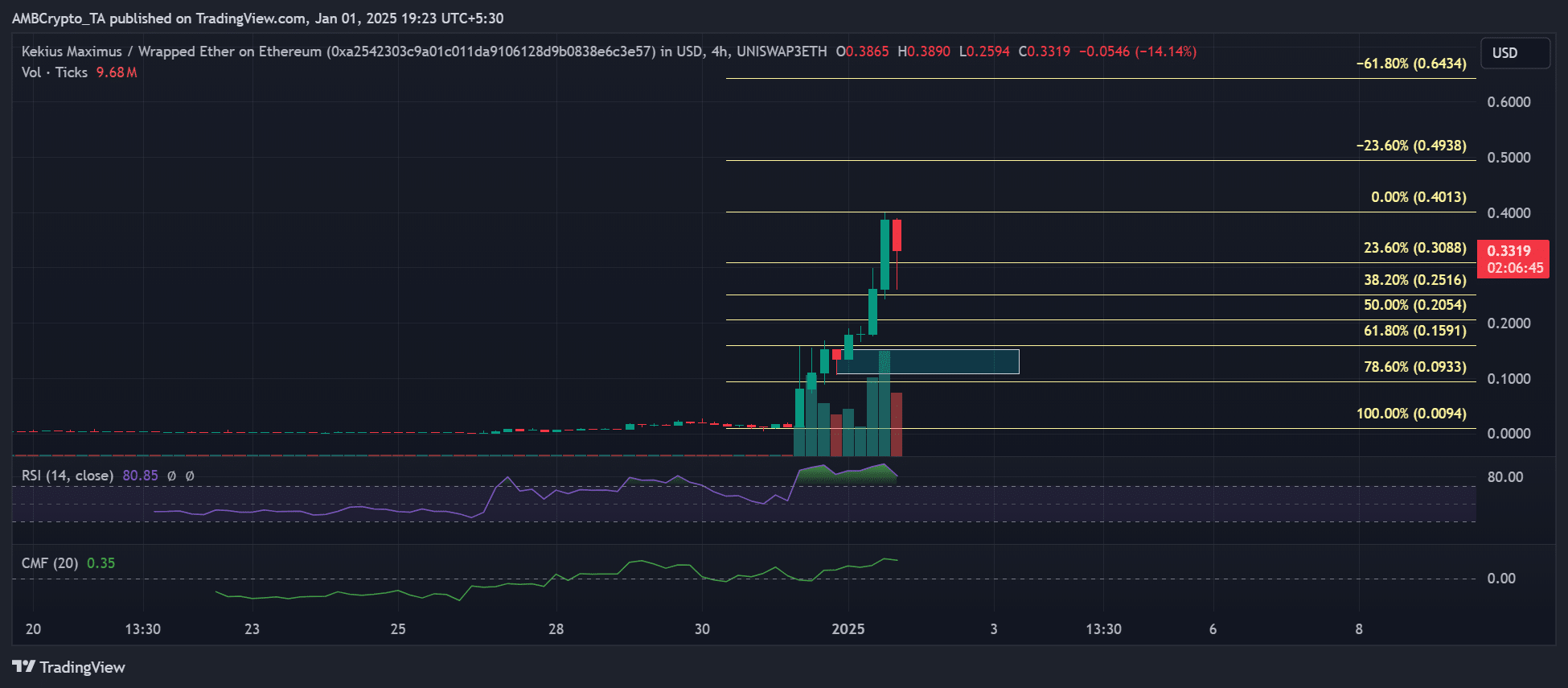The image size is (1568, 688).
Task: Click the RSI (14, close) indicator label
Action: pyautogui.click(x=68, y=476)
